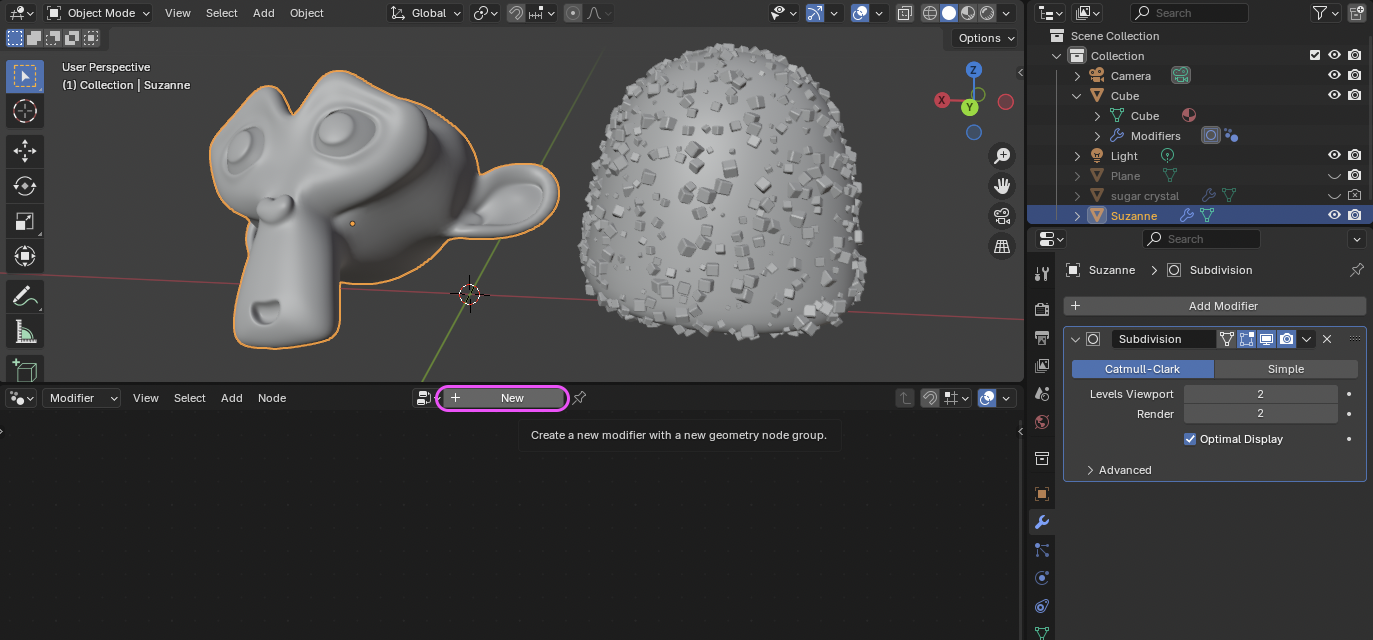Switch to orthographic grid view icon
This screenshot has width=1373, height=640.
pos(1001,246)
